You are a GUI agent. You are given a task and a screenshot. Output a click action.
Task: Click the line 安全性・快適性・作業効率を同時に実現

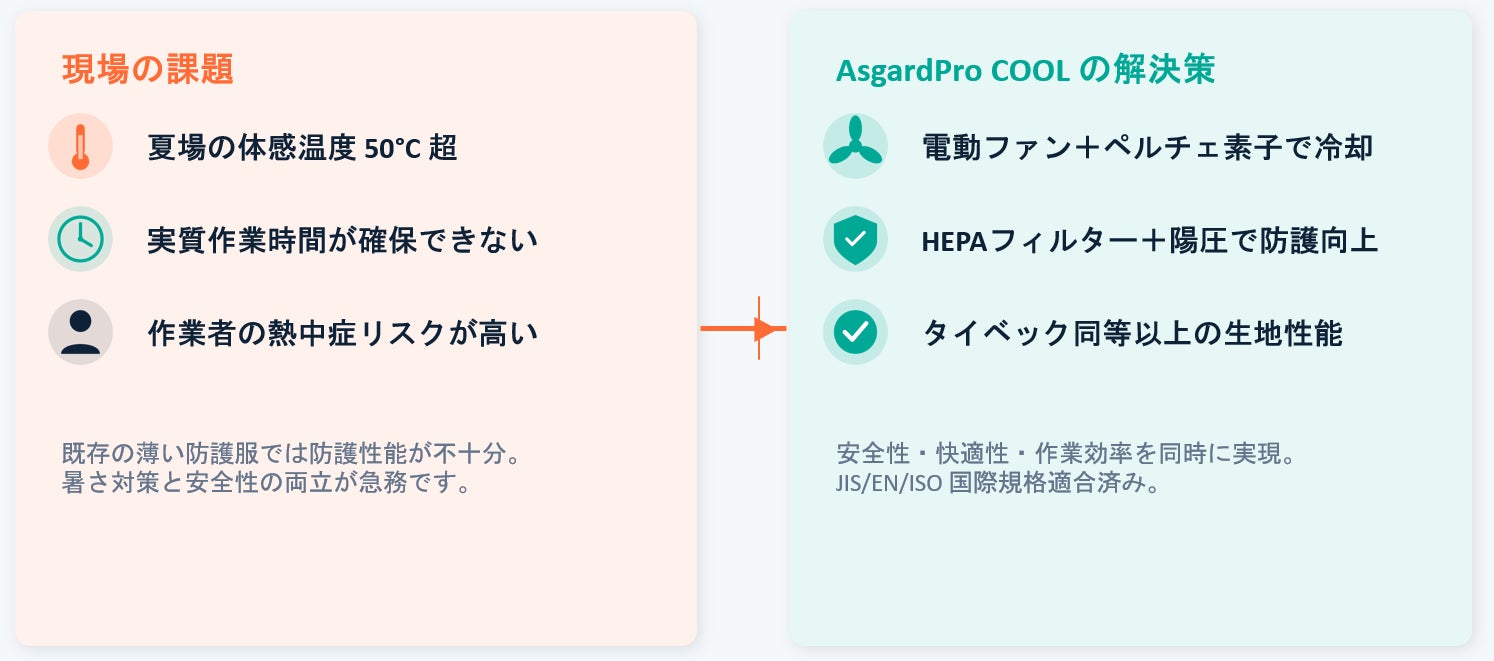(x=1066, y=454)
